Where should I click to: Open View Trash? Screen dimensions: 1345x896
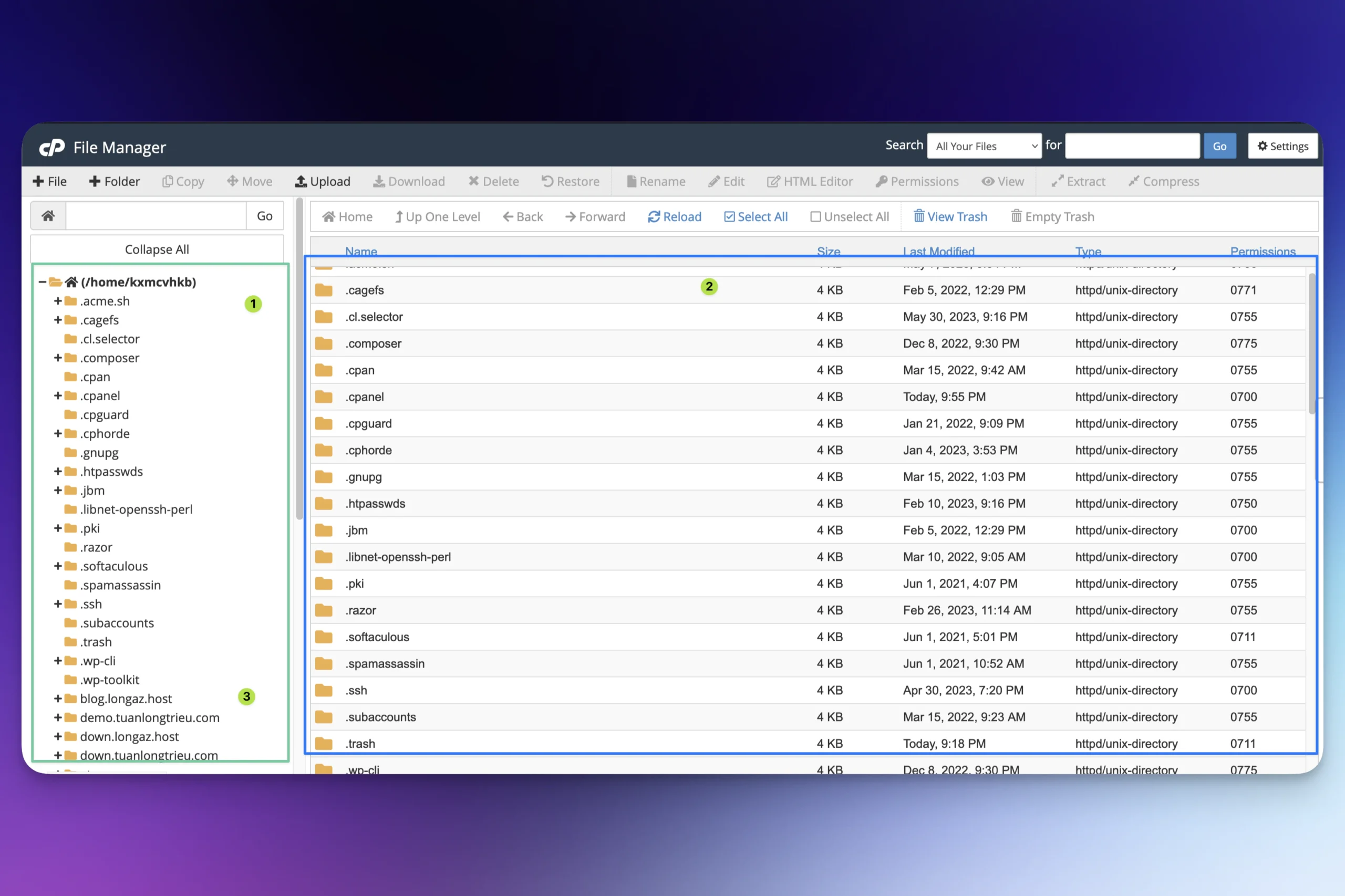pyautogui.click(x=950, y=216)
